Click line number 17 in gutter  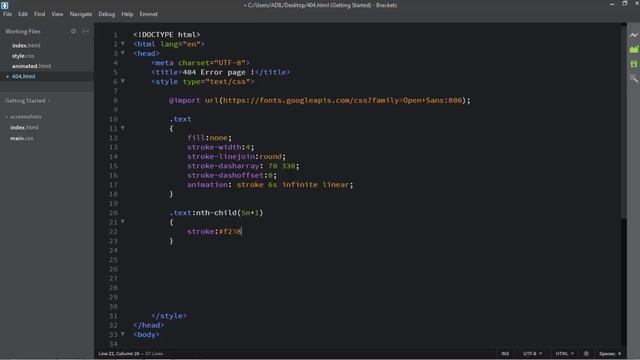pyautogui.click(x=113, y=184)
